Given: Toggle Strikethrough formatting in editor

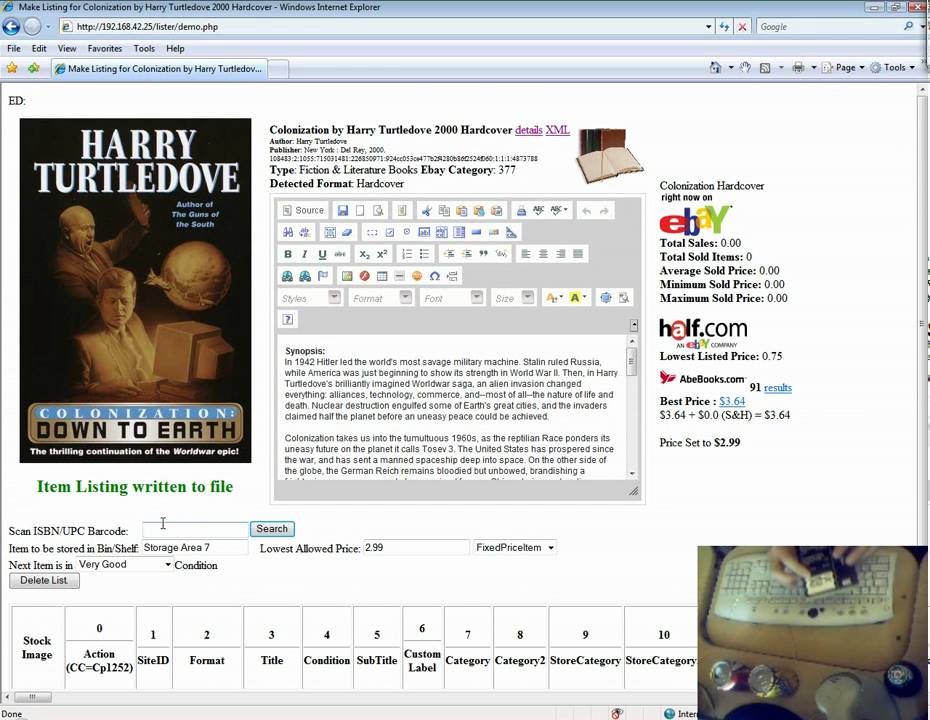Looking at the screenshot, I should point(340,254).
